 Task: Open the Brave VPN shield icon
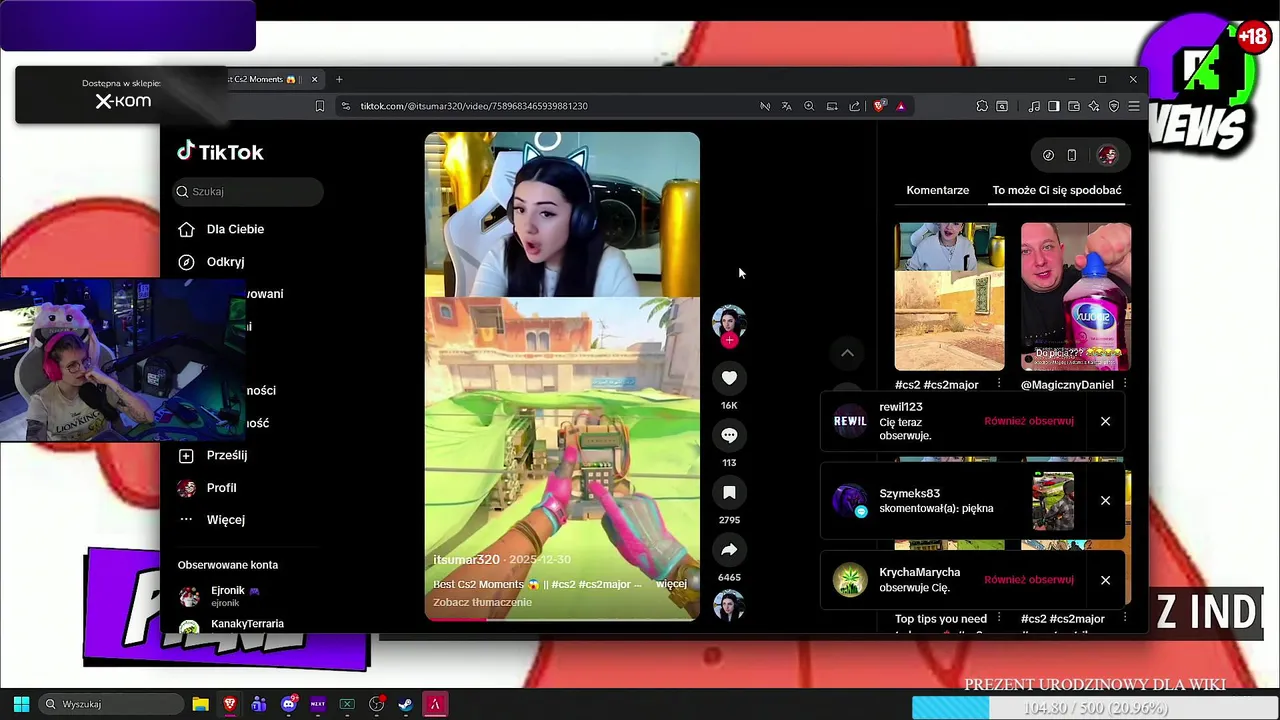(x=1114, y=106)
